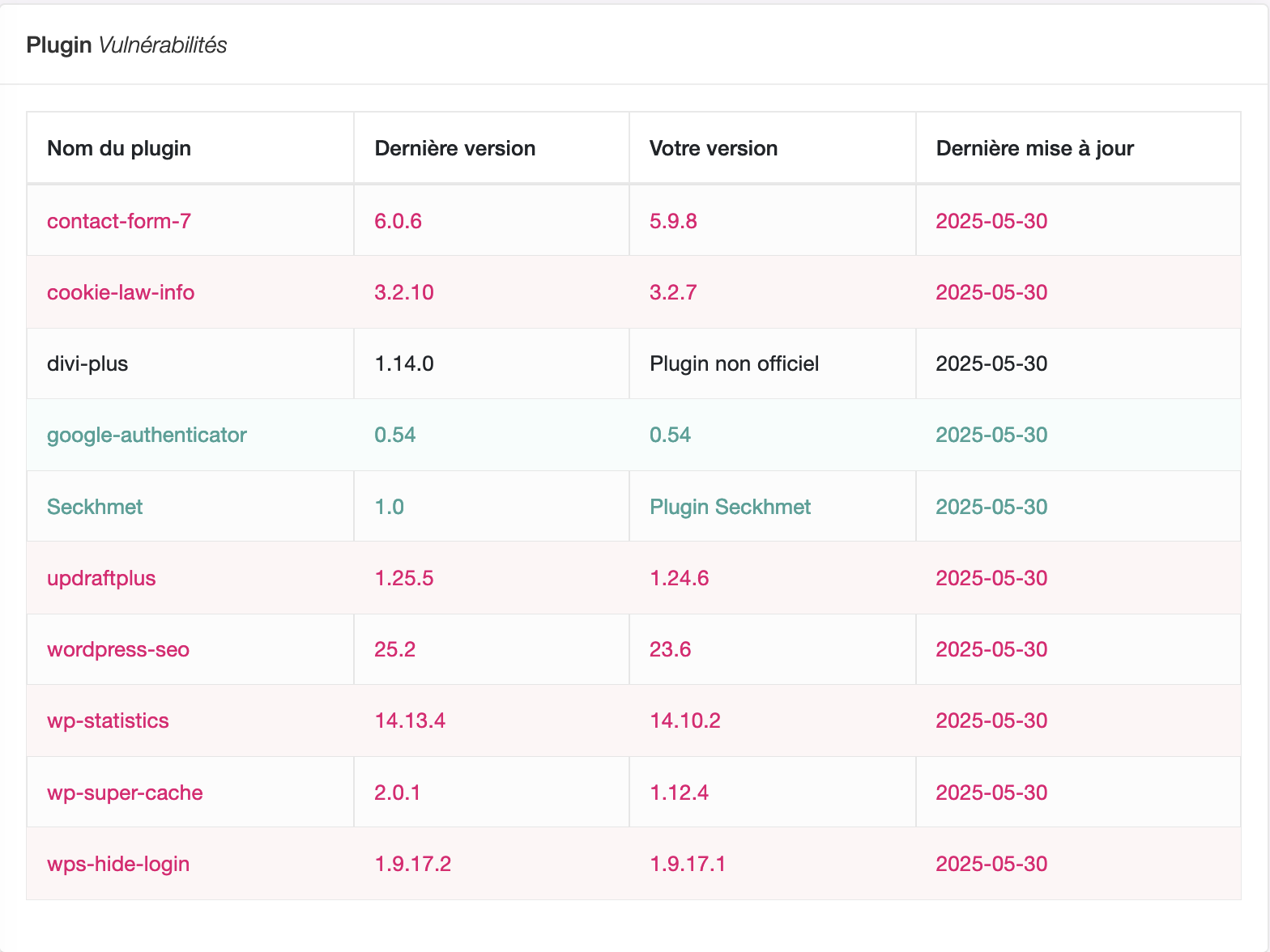Click latest version 6.0.6 of contact-form-7
1270x952 pixels.
[398, 221]
